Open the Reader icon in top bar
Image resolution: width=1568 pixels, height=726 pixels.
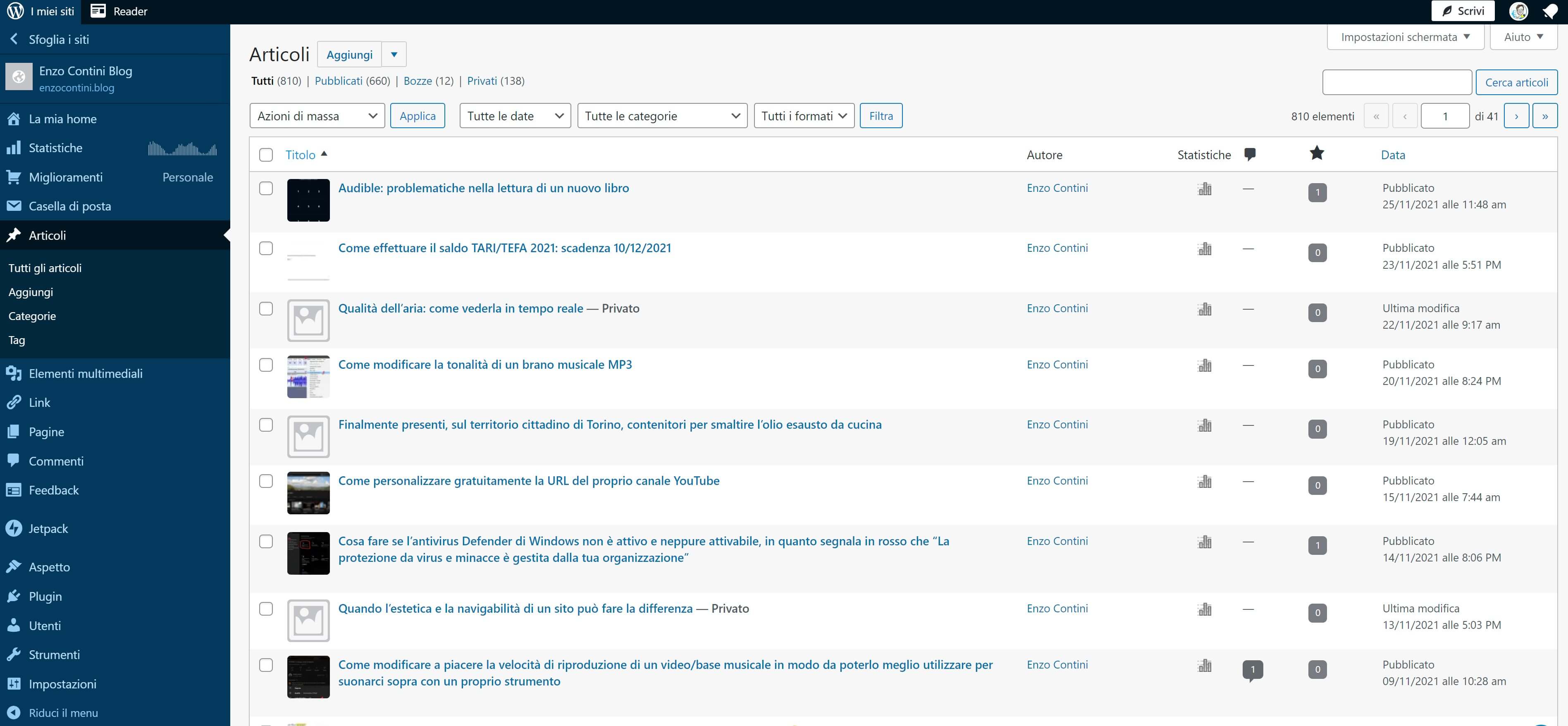(98, 11)
